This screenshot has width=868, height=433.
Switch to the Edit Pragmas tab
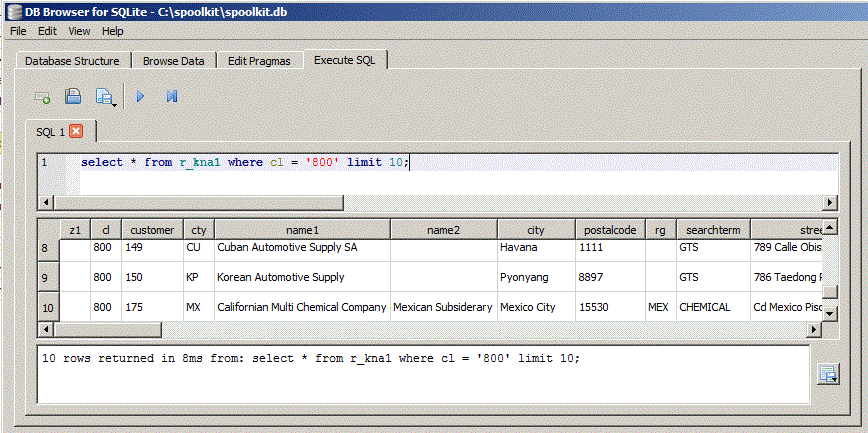point(259,61)
